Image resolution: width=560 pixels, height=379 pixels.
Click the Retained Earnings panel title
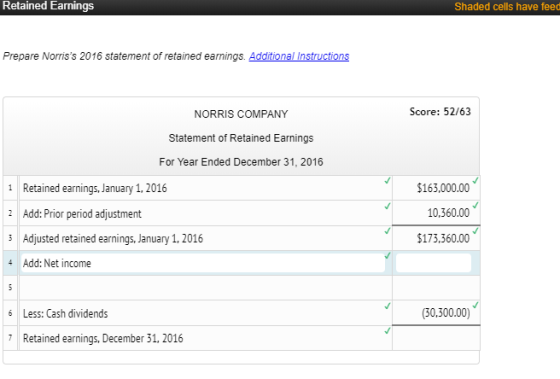48,6
